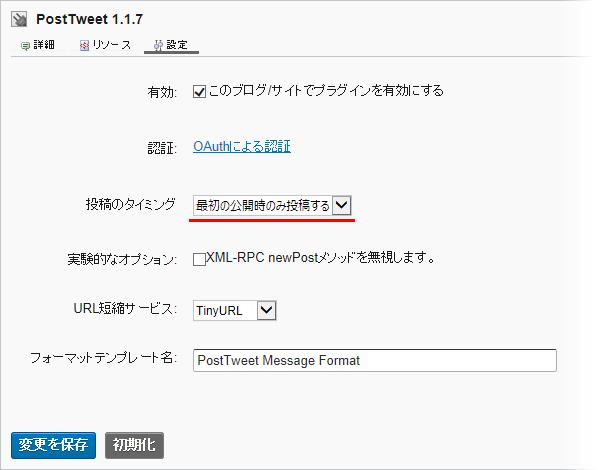This screenshot has height=470, width=600.
Task: Focus the フォーマットテンプレート名 text field
Action: coord(374,360)
